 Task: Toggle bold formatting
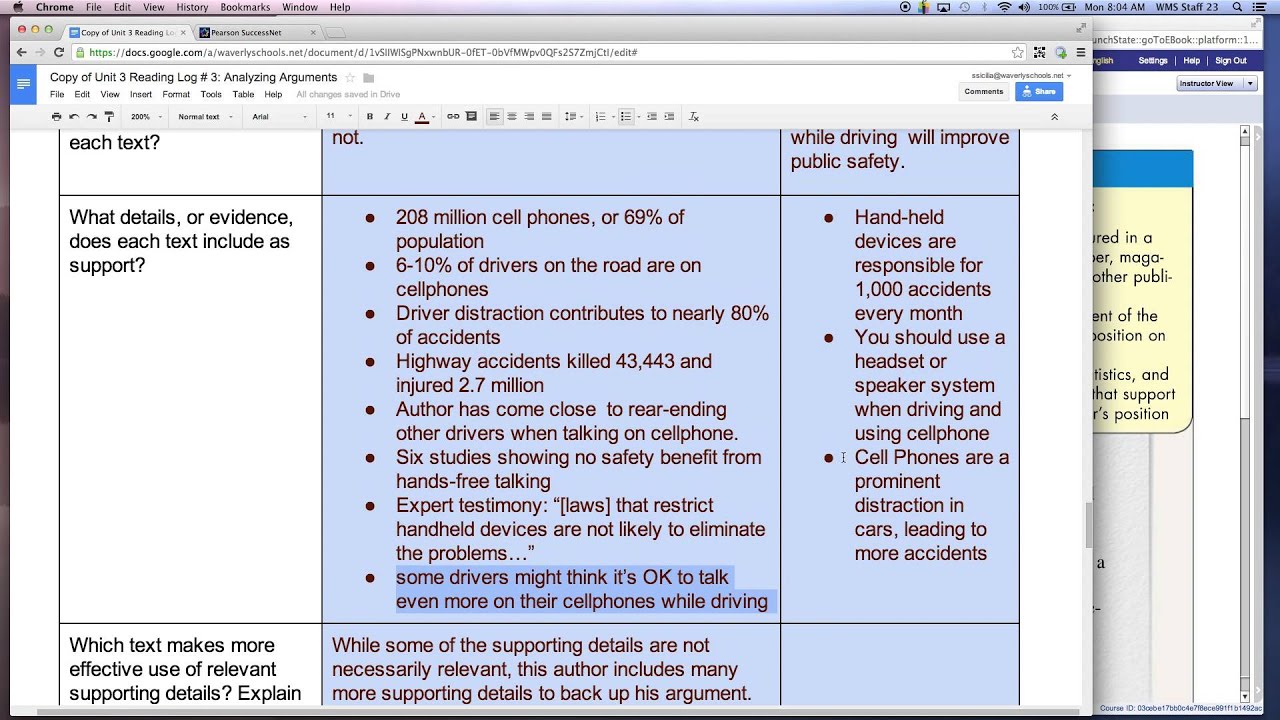click(370, 117)
